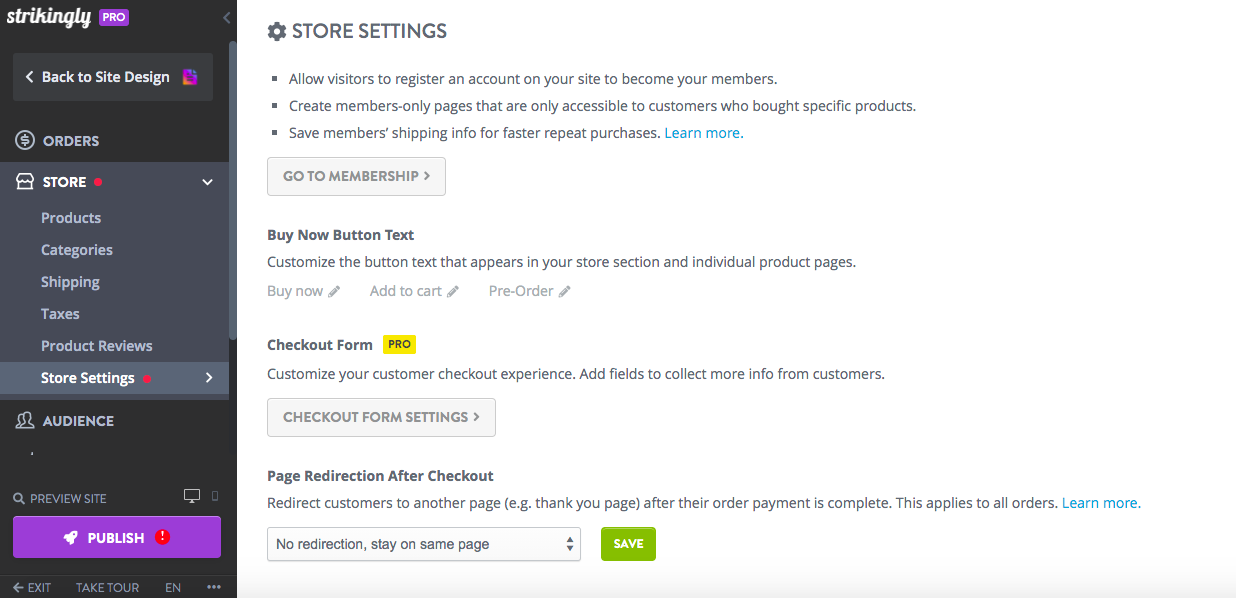
Task: Click the GO TO MEMBERSHIP button
Action: click(x=356, y=176)
